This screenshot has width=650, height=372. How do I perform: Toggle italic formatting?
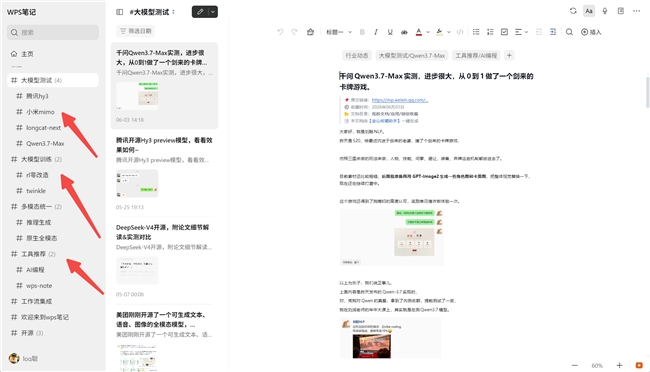[x=376, y=32]
